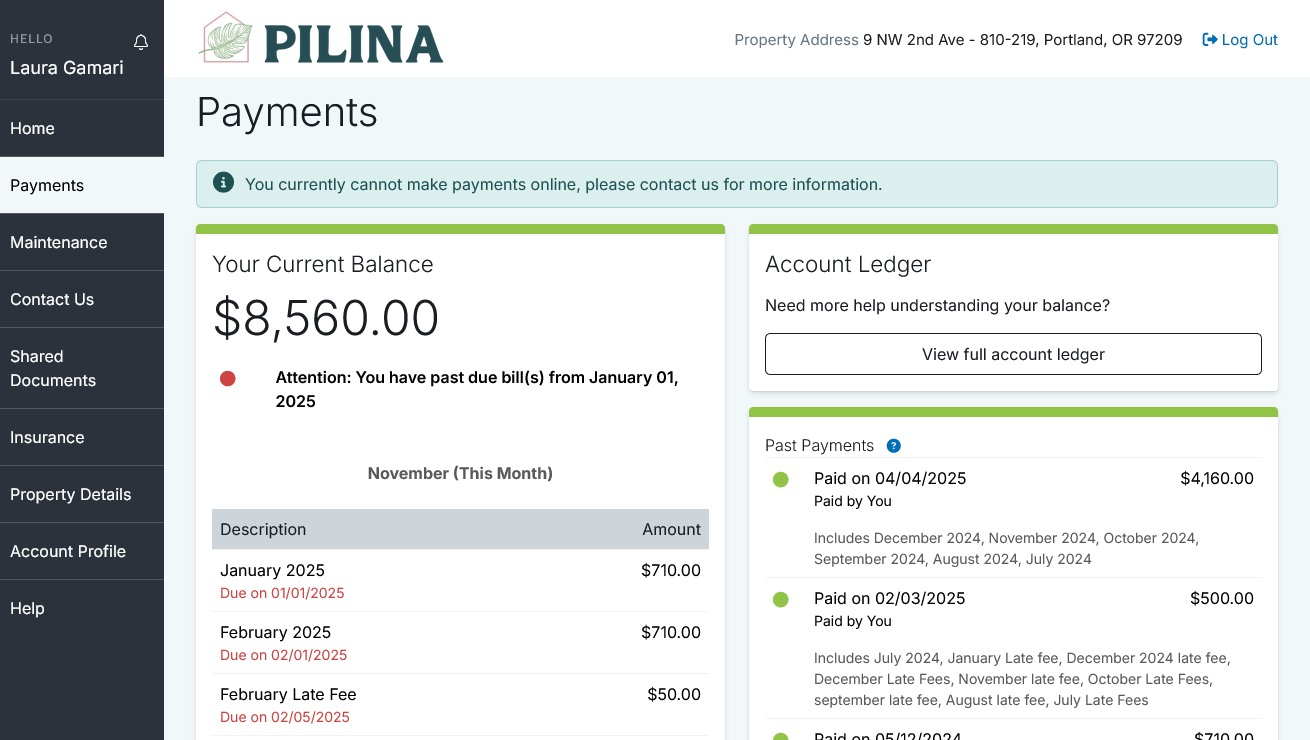Click the green dot beside the 02/03/2025 payment
Screen dimensions: 1310x740
781,600
